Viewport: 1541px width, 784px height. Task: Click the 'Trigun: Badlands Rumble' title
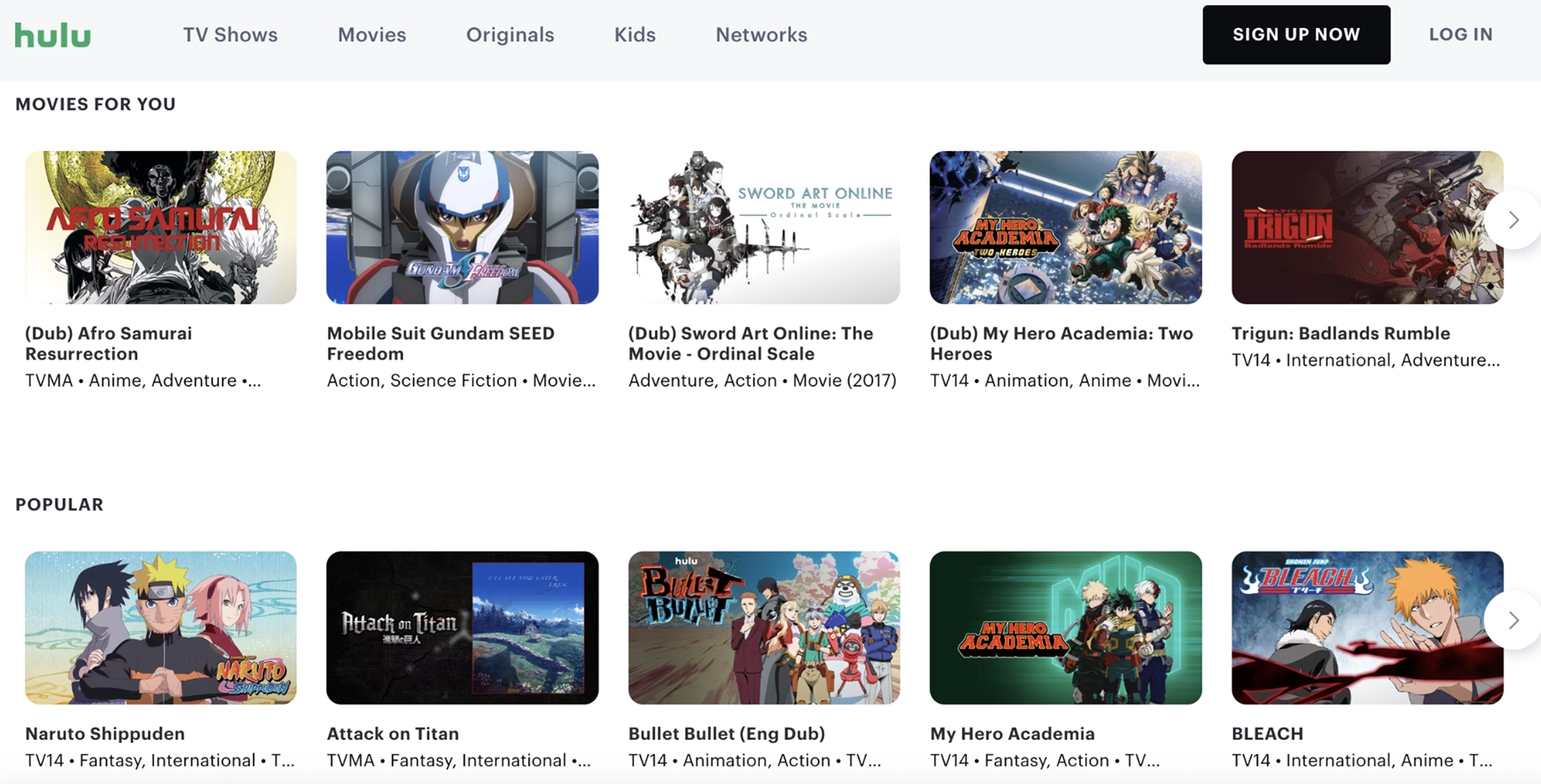(1341, 333)
